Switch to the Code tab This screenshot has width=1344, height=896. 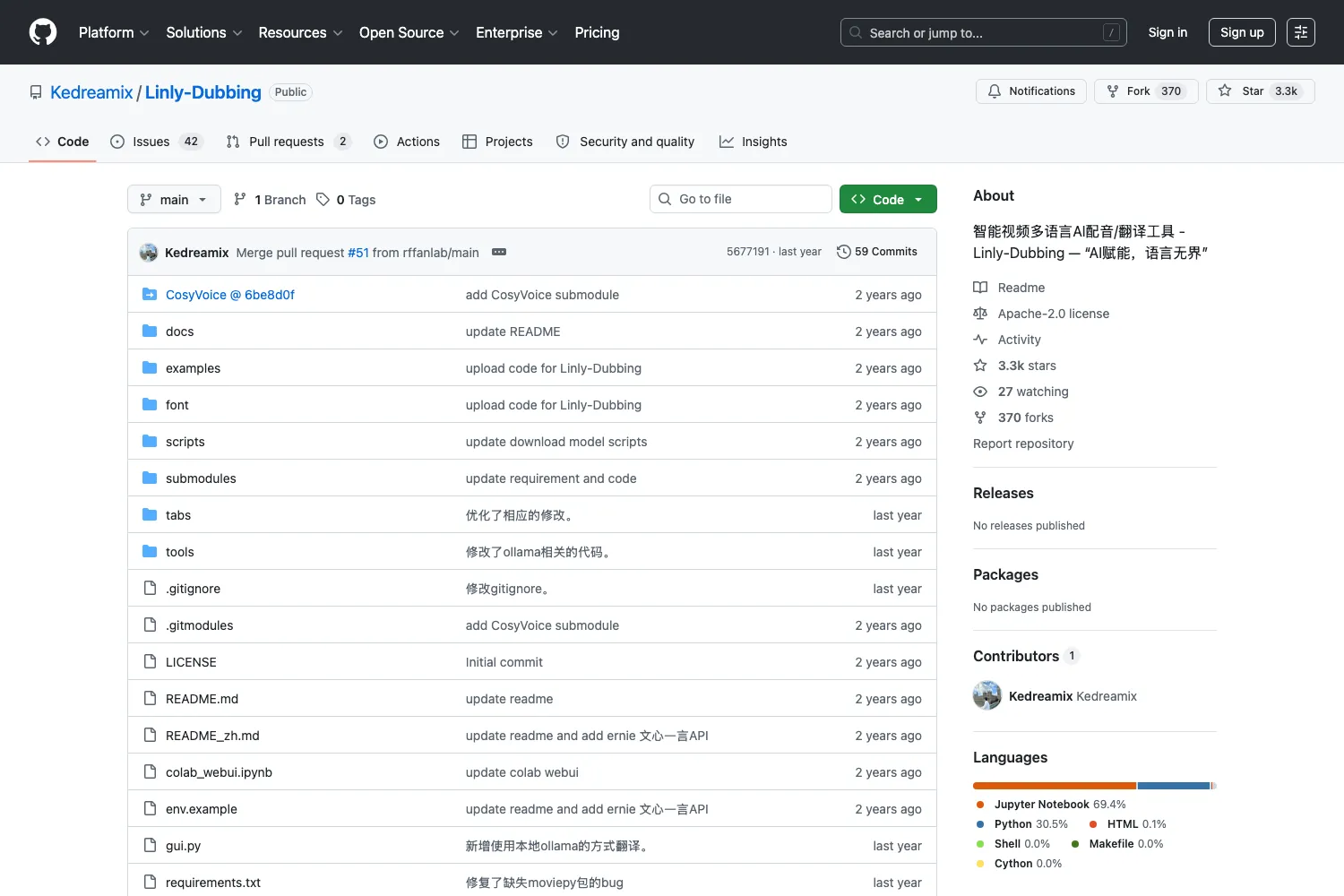pyautogui.click(x=62, y=142)
